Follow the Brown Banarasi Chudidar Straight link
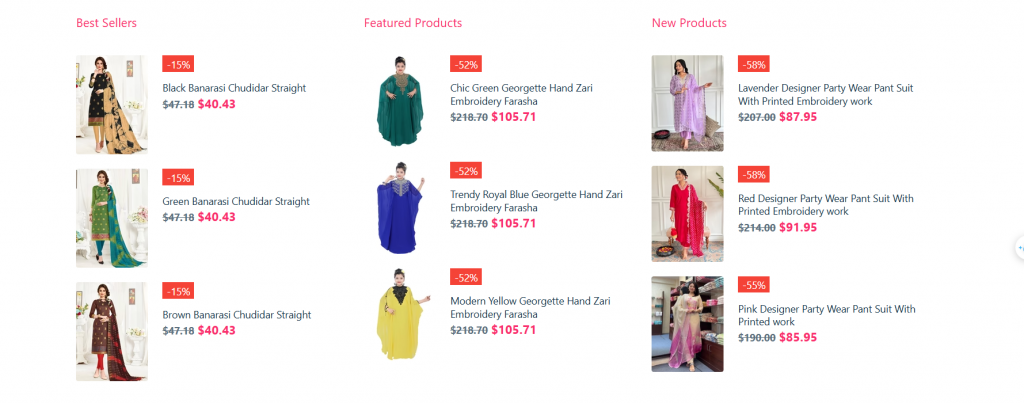Image resolution: width=1024 pixels, height=403 pixels. 236,315
